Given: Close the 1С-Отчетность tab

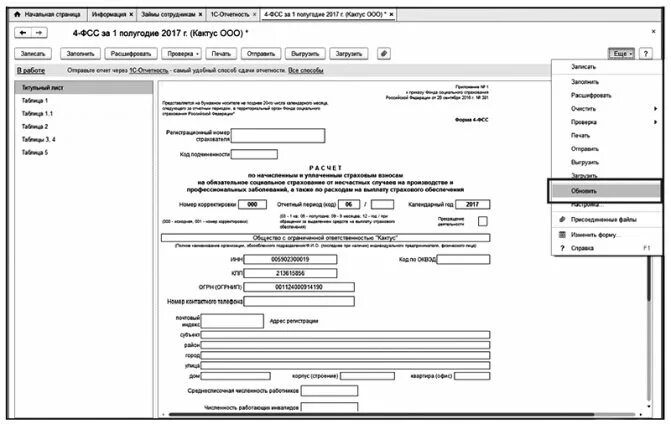Looking at the screenshot, I should click(x=255, y=15).
